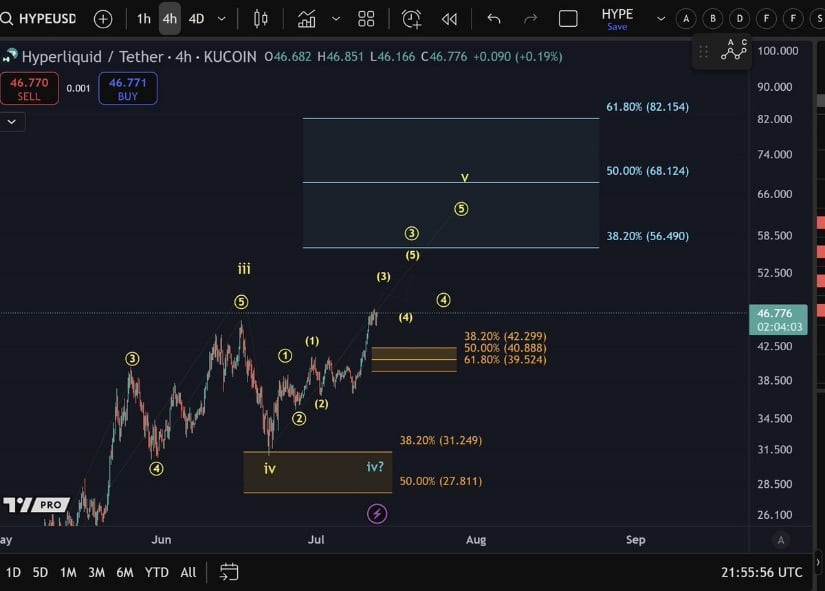825x591 pixels.
Task: Open symbol search for HYPEUSD
Action: (x=39, y=19)
